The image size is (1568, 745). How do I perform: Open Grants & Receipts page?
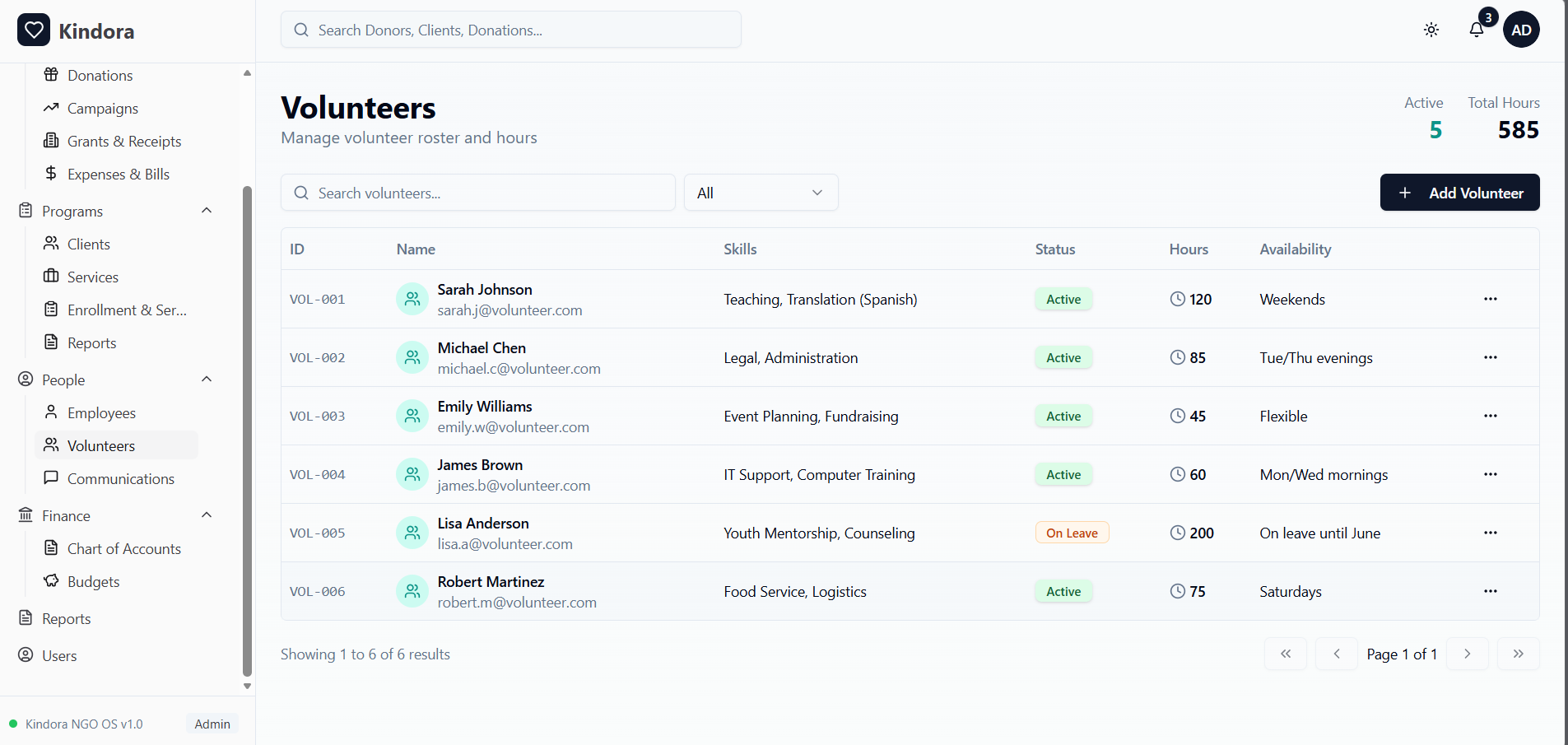pyautogui.click(x=124, y=142)
